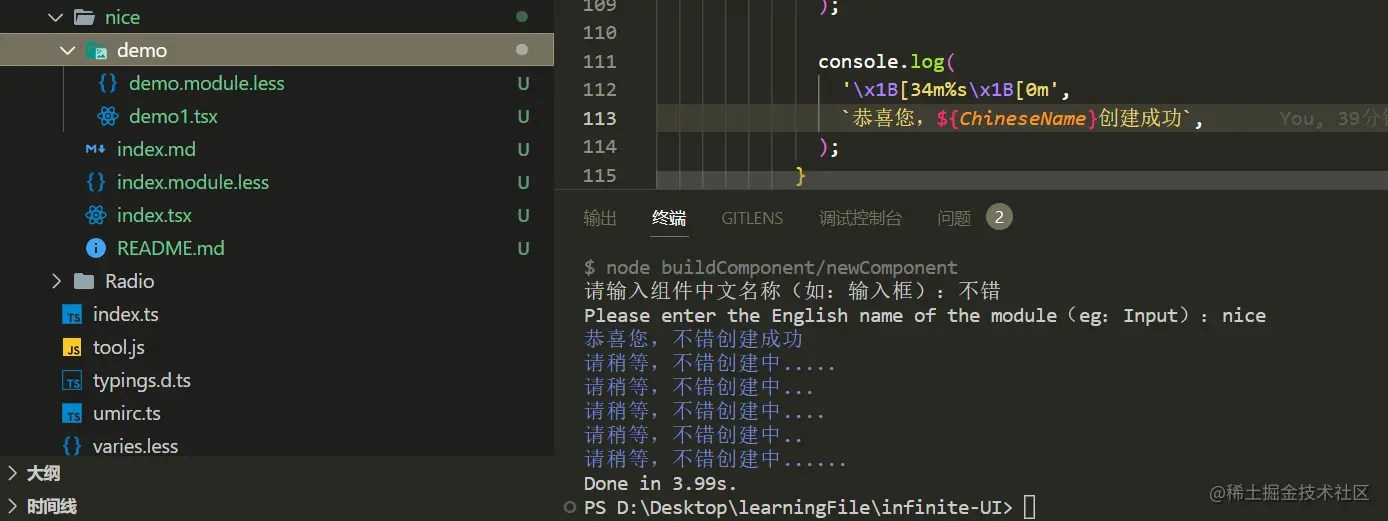Click the git status U of demo1.tsx
The image size is (1388, 521).
pyautogui.click(x=523, y=116)
